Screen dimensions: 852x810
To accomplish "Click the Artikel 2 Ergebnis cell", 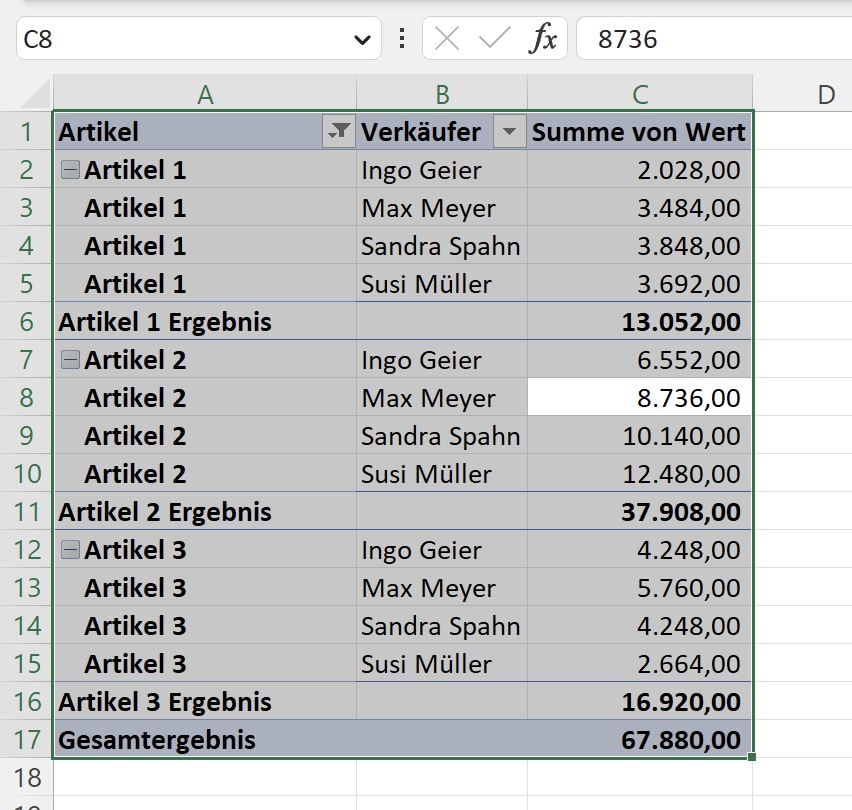I will [205, 512].
